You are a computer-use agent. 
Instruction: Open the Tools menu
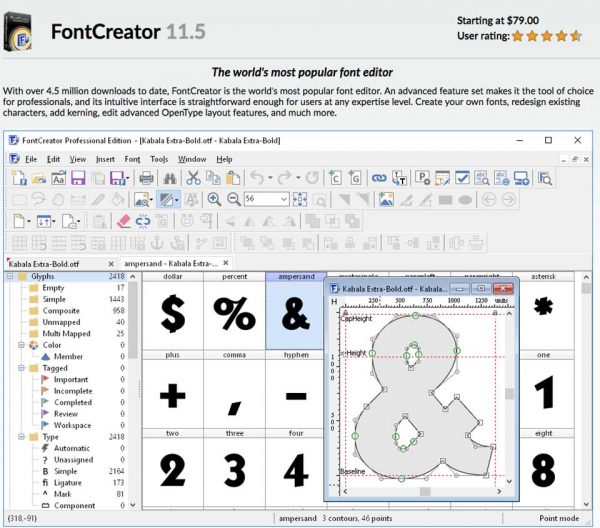tap(159, 159)
